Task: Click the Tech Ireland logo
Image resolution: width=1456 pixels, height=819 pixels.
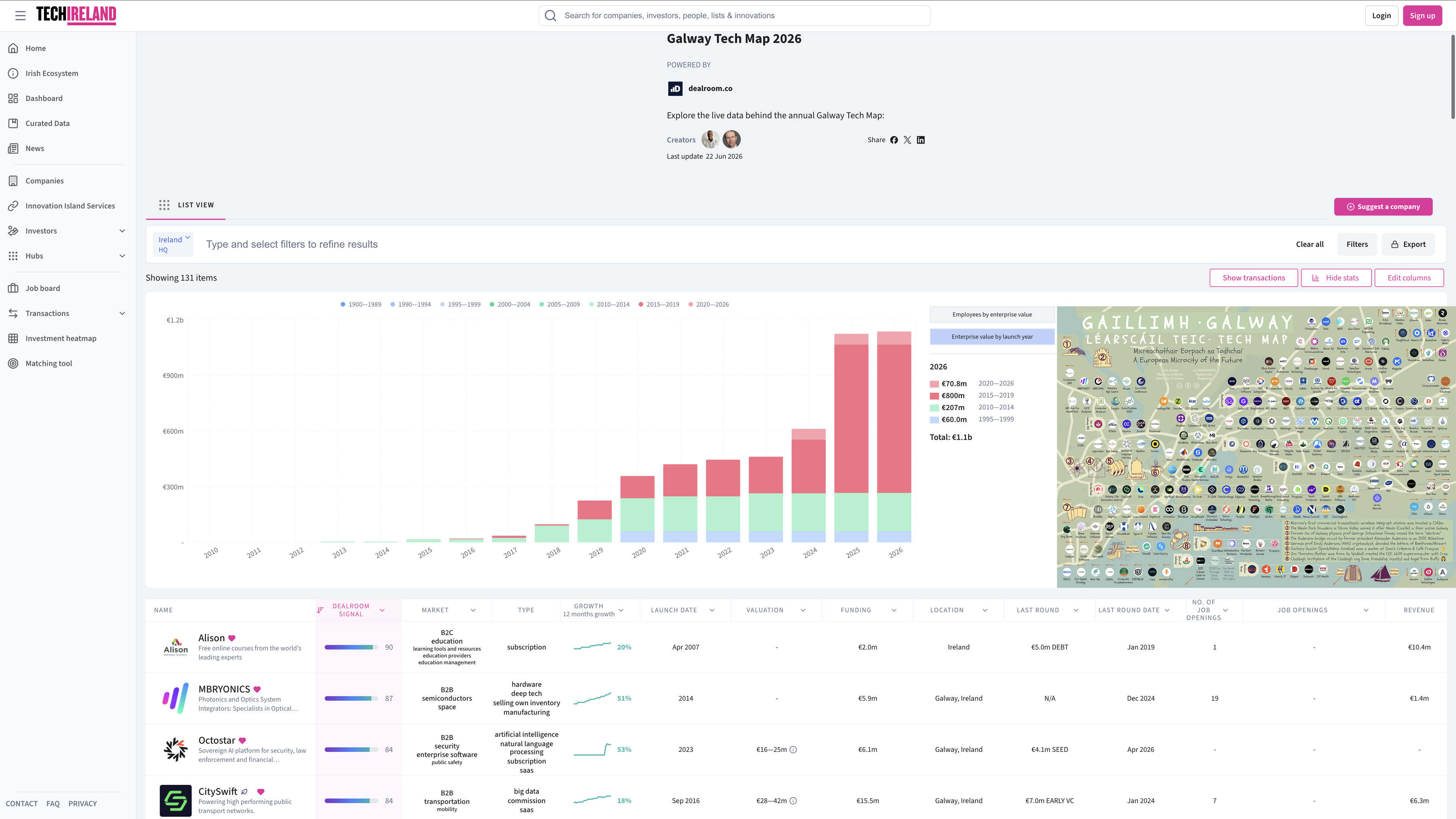Action: [x=76, y=15]
